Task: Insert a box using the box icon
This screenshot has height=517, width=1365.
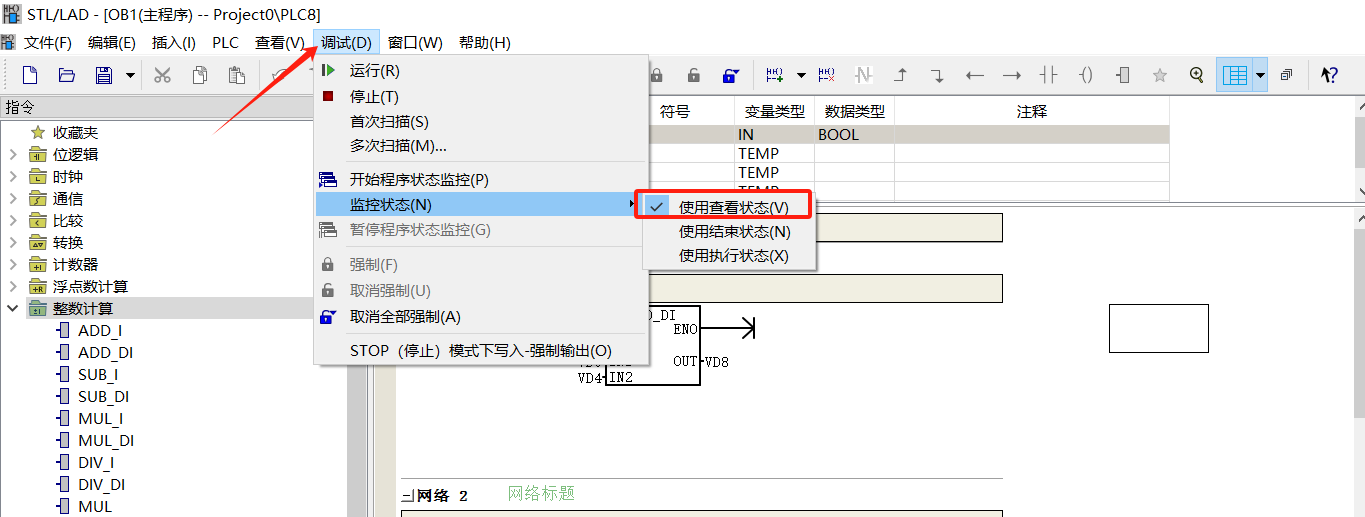Action: click(1123, 75)
